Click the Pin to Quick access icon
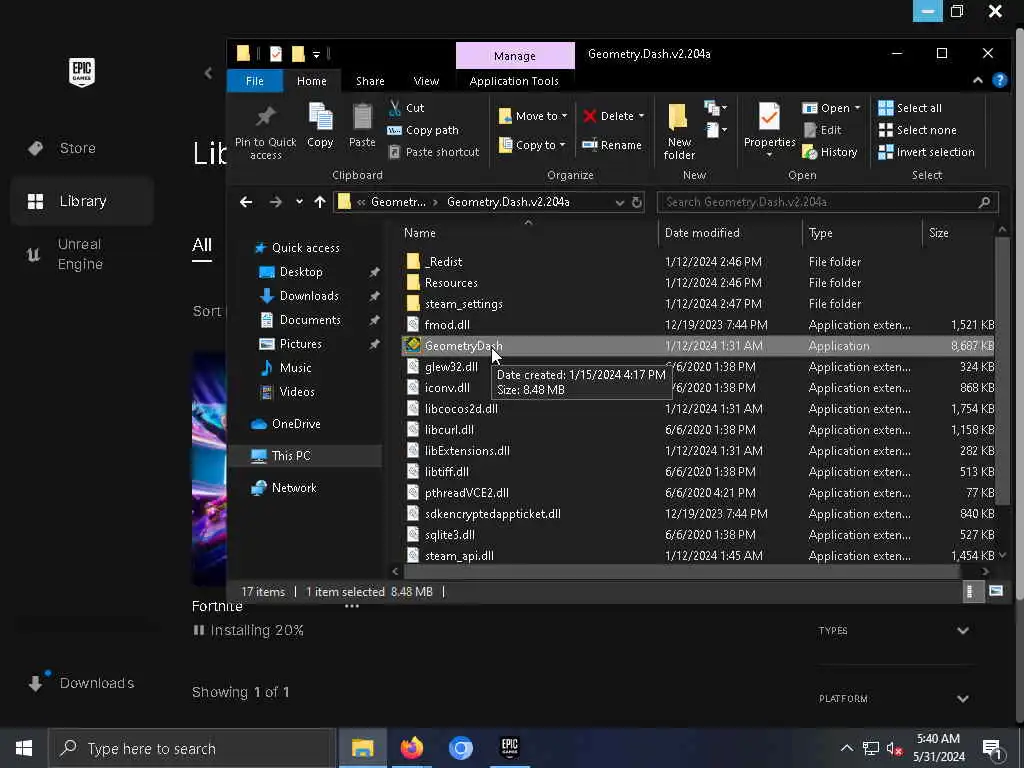The image size is (1024, 768). 265,131
